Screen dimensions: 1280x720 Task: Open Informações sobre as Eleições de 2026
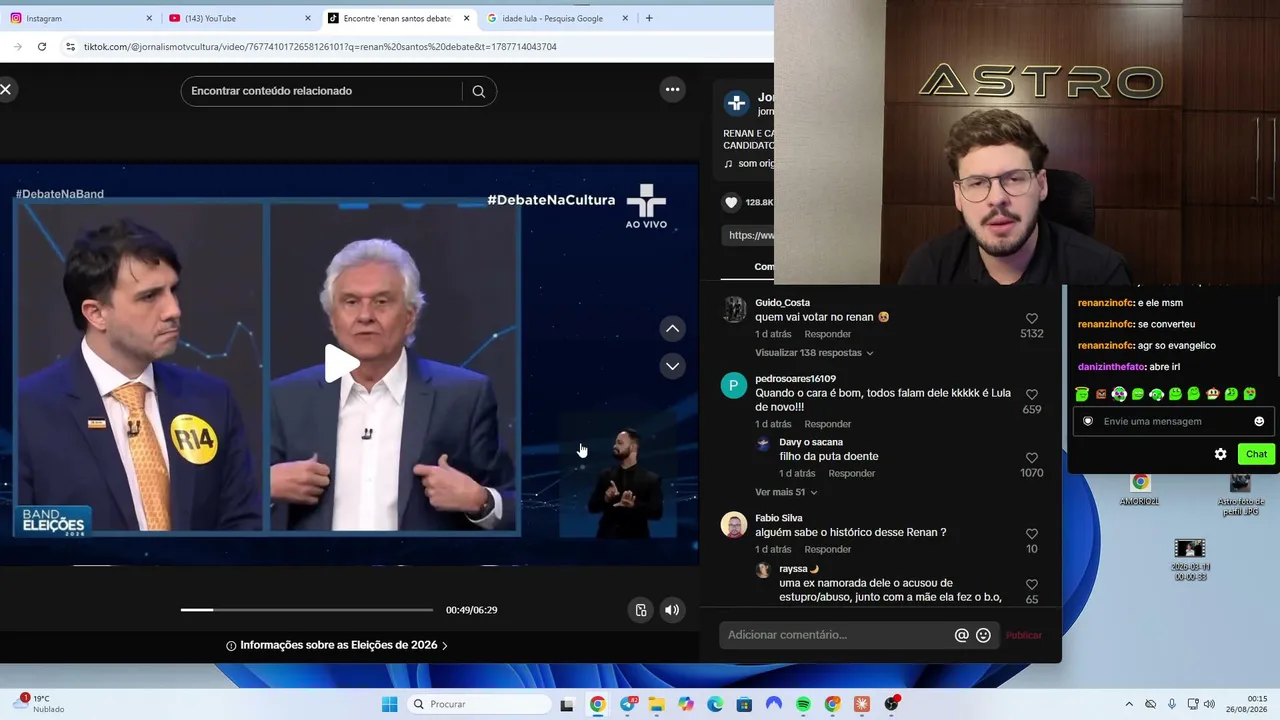coord(338,646)
